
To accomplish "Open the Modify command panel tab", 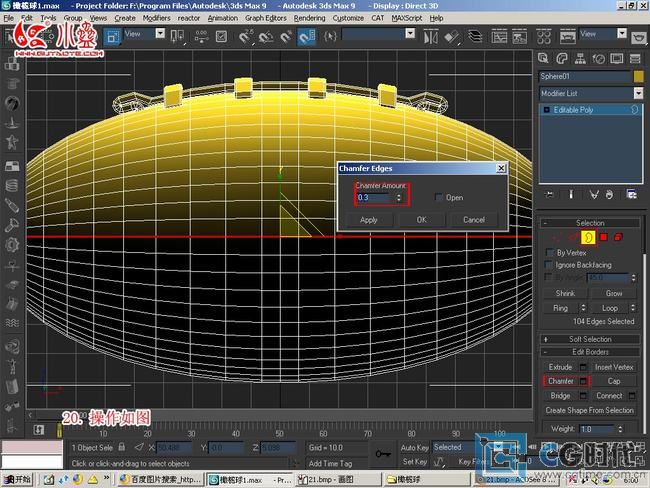I will pos(562,58).
